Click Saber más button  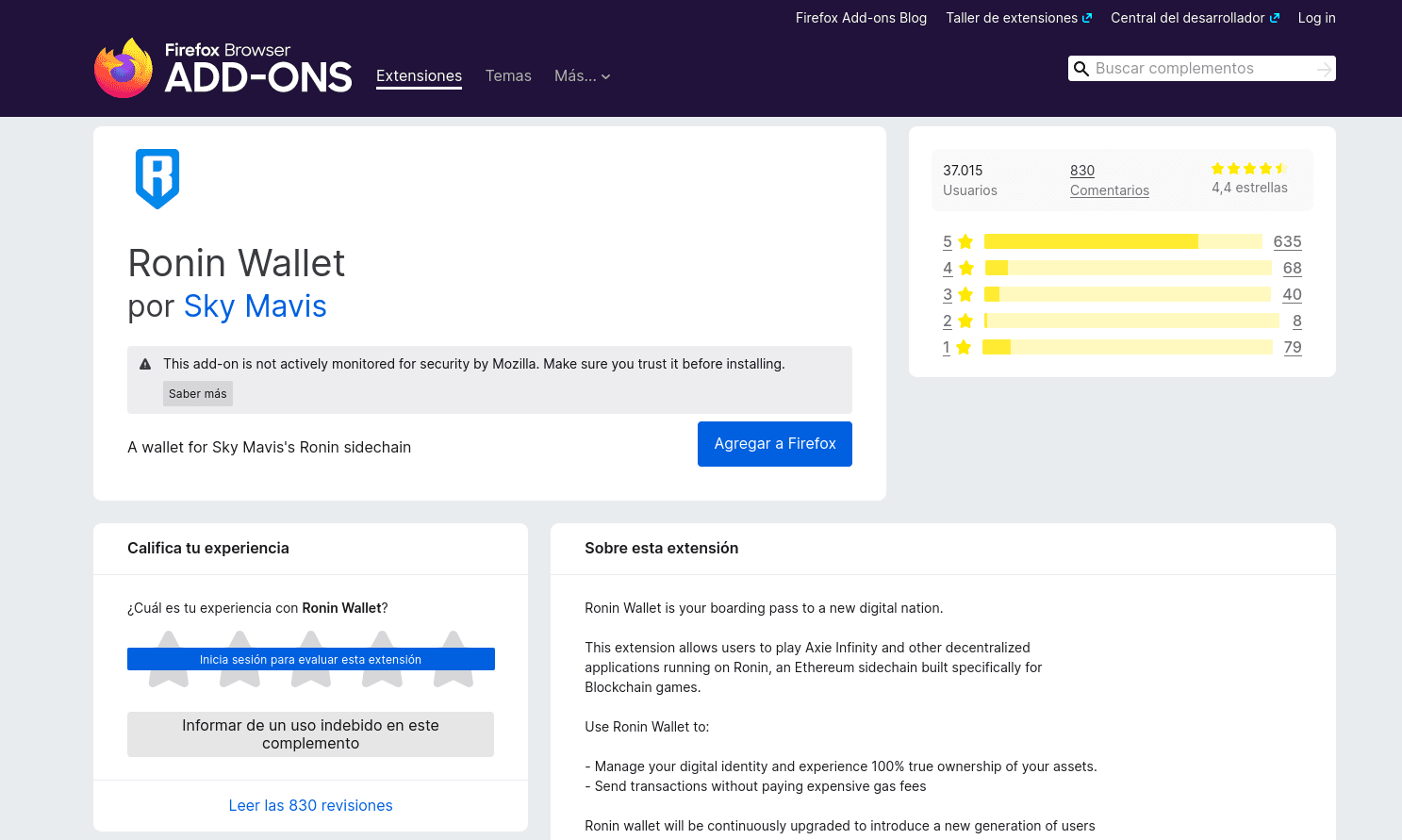point(198,394)
